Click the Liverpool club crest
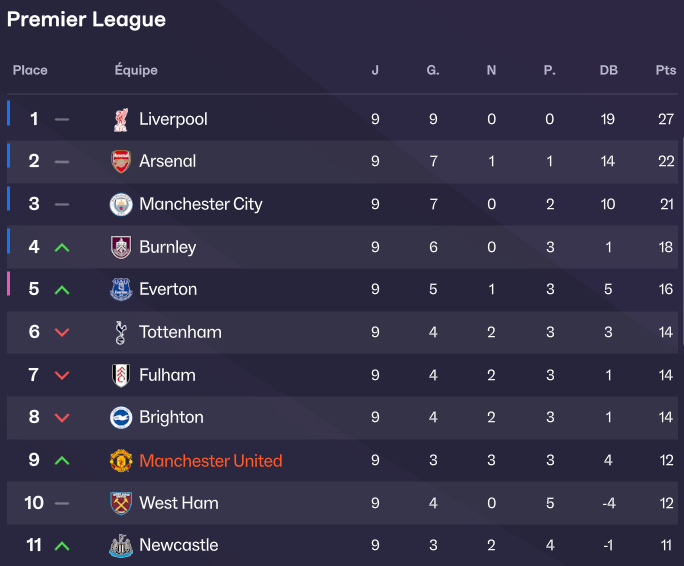The image size is (684, 566). point(121,119)
